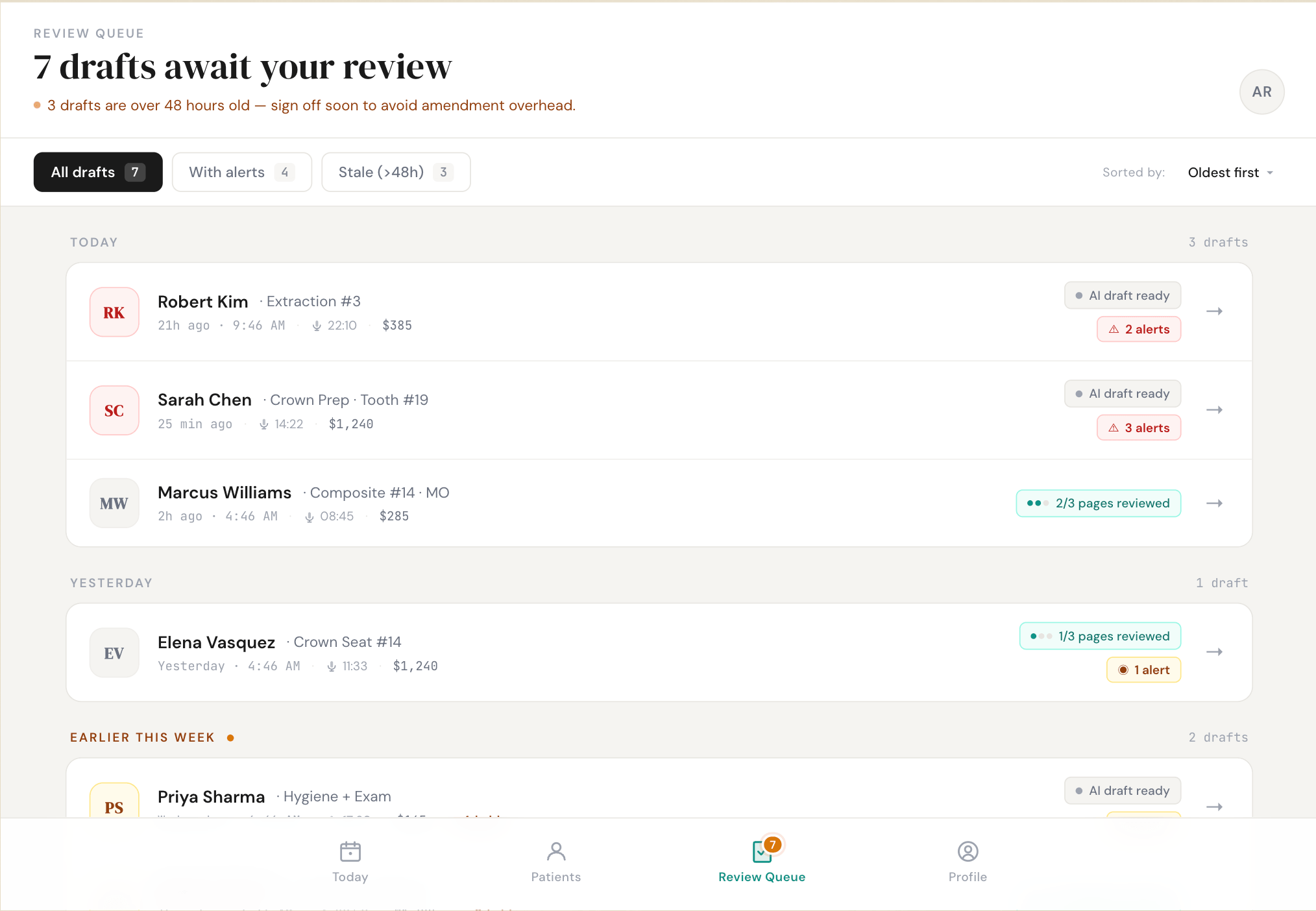Click the microphone icon in Elena Vasquez row
The width and height of the screenshot is (1316, 911).
332,666
